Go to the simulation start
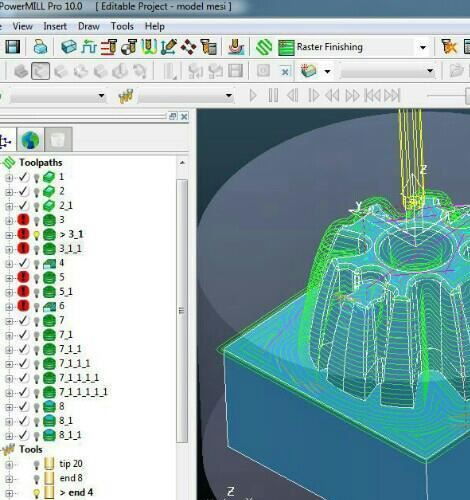Screen dimensions: 470x500 point(372,96)
